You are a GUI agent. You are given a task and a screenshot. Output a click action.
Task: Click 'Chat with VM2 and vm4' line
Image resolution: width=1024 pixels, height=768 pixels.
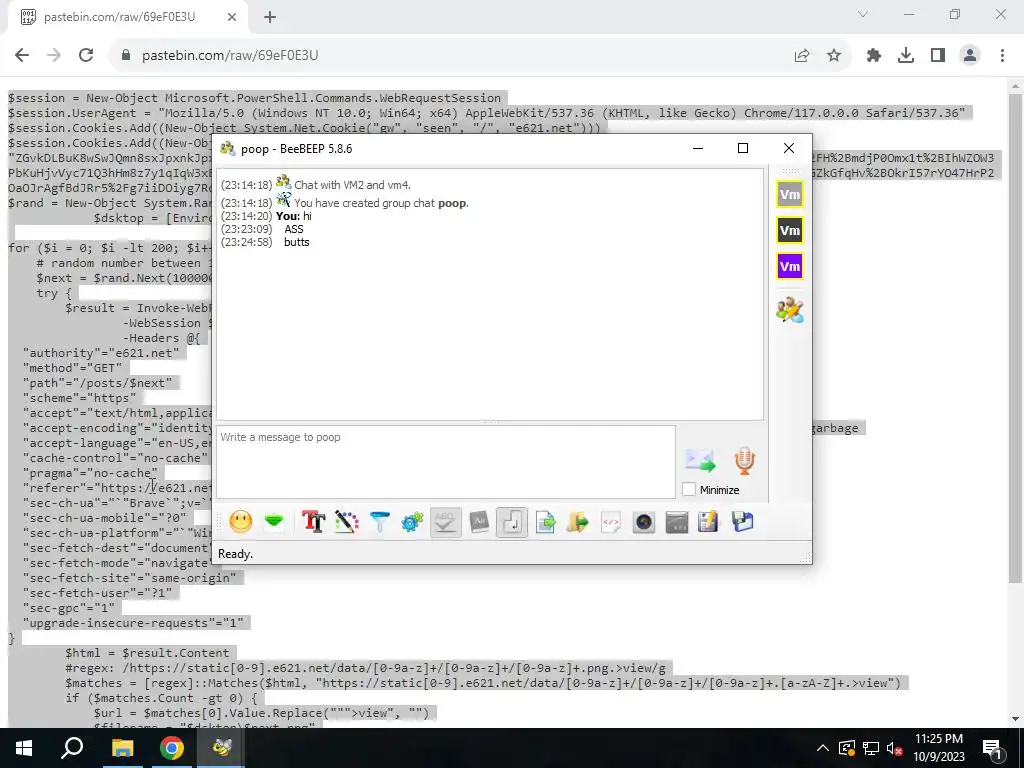352,185
